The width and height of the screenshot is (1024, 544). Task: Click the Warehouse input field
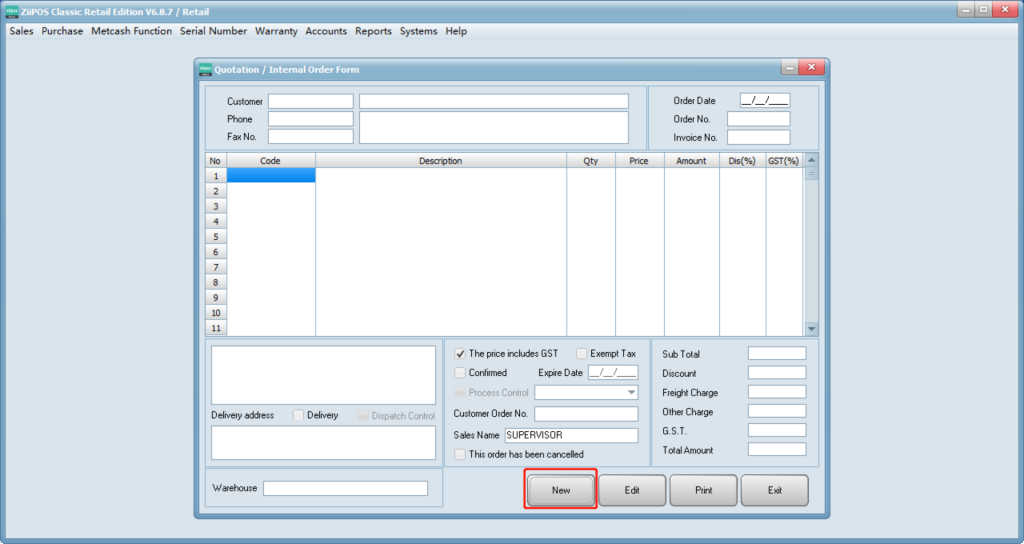coord(345,488)
